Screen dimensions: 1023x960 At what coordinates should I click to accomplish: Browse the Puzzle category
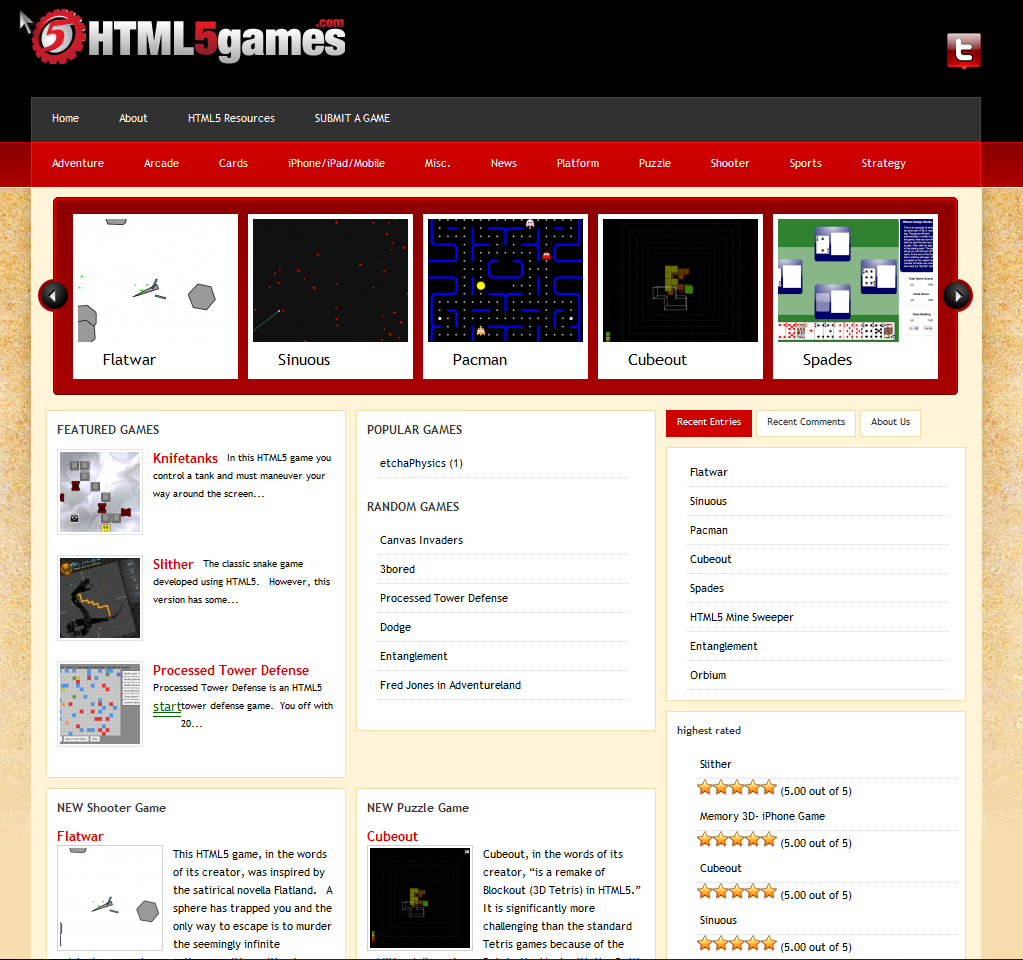(654, 163)
